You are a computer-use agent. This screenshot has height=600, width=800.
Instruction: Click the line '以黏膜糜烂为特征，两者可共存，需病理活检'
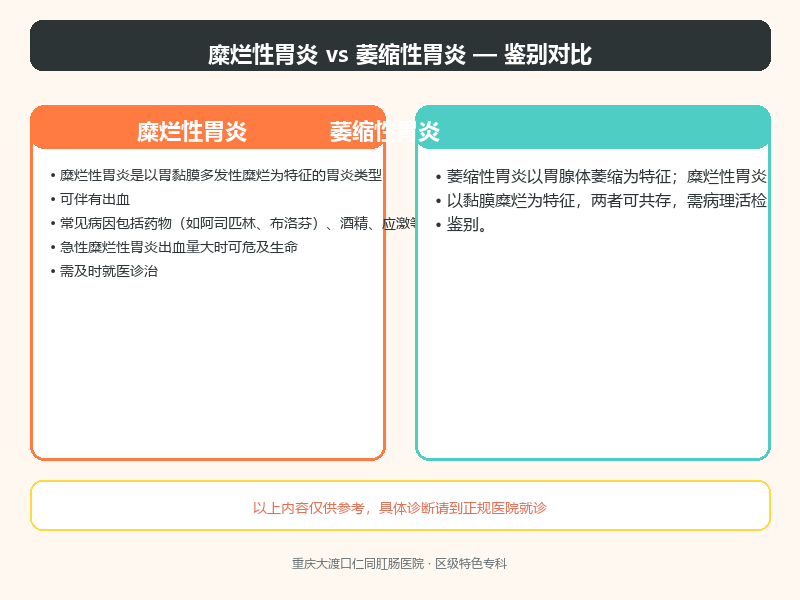(x=607, y=201)
